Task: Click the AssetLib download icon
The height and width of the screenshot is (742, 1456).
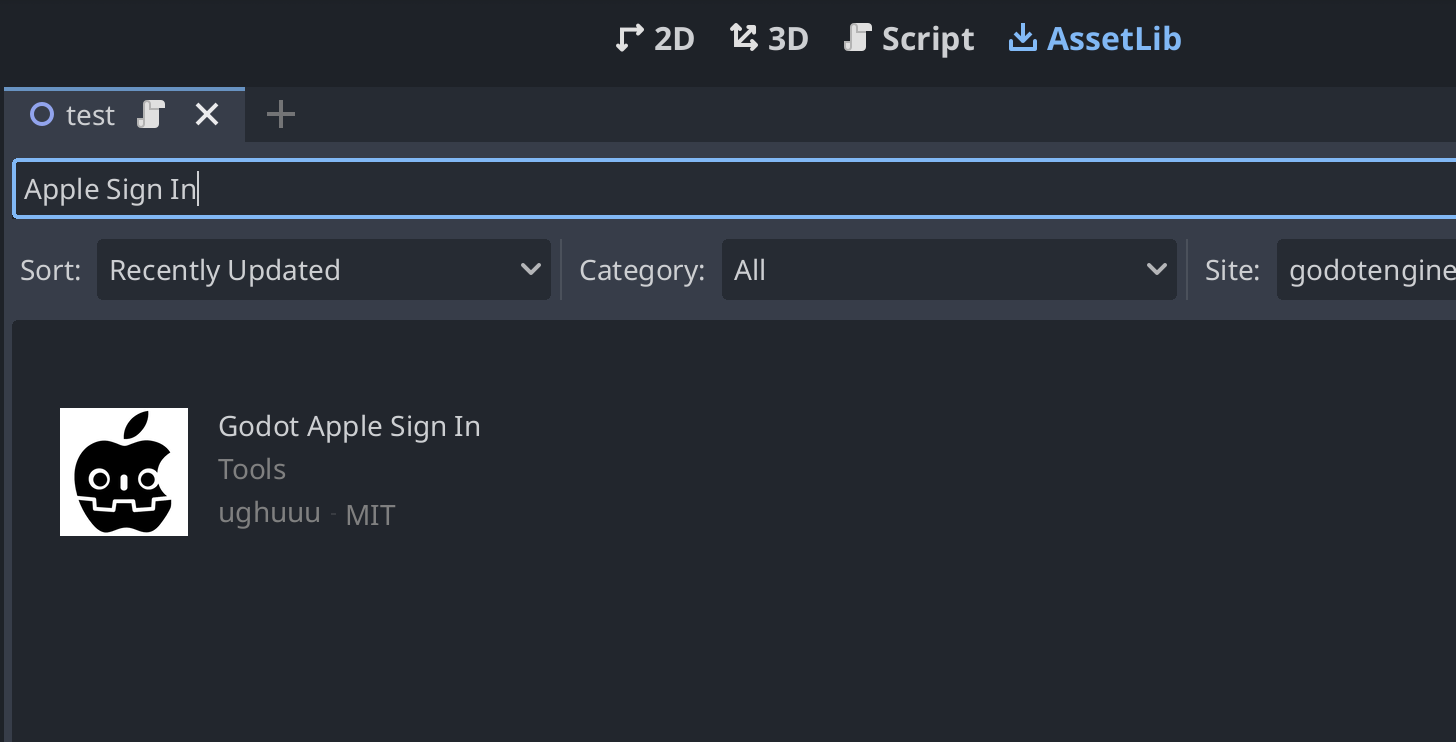Action: pyautogui.click(x=1022, y=39)
